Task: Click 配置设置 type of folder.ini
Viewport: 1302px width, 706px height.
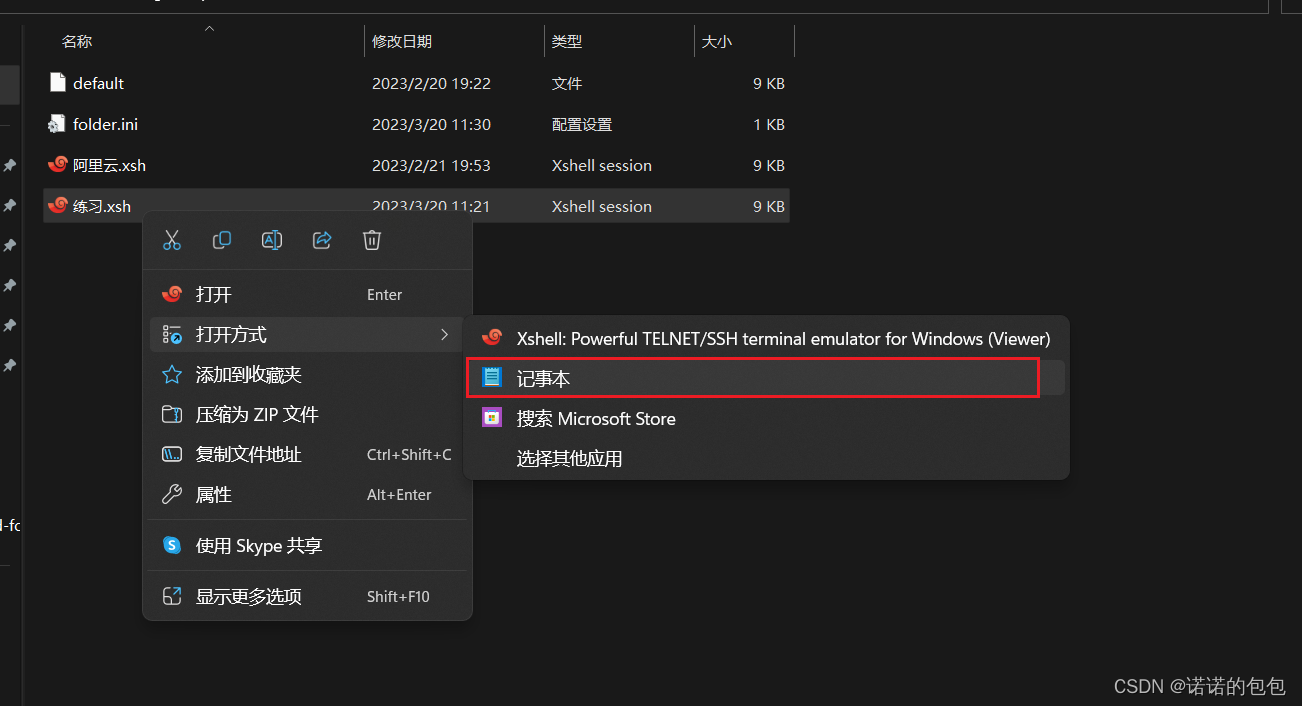Action: [x=582, y=124]
